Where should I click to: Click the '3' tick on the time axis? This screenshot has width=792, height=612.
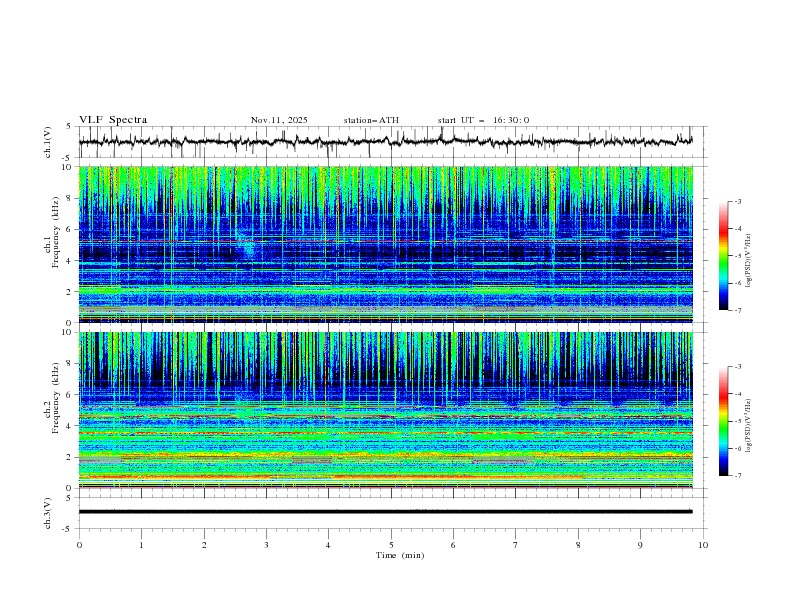click(x=266, y=545)
